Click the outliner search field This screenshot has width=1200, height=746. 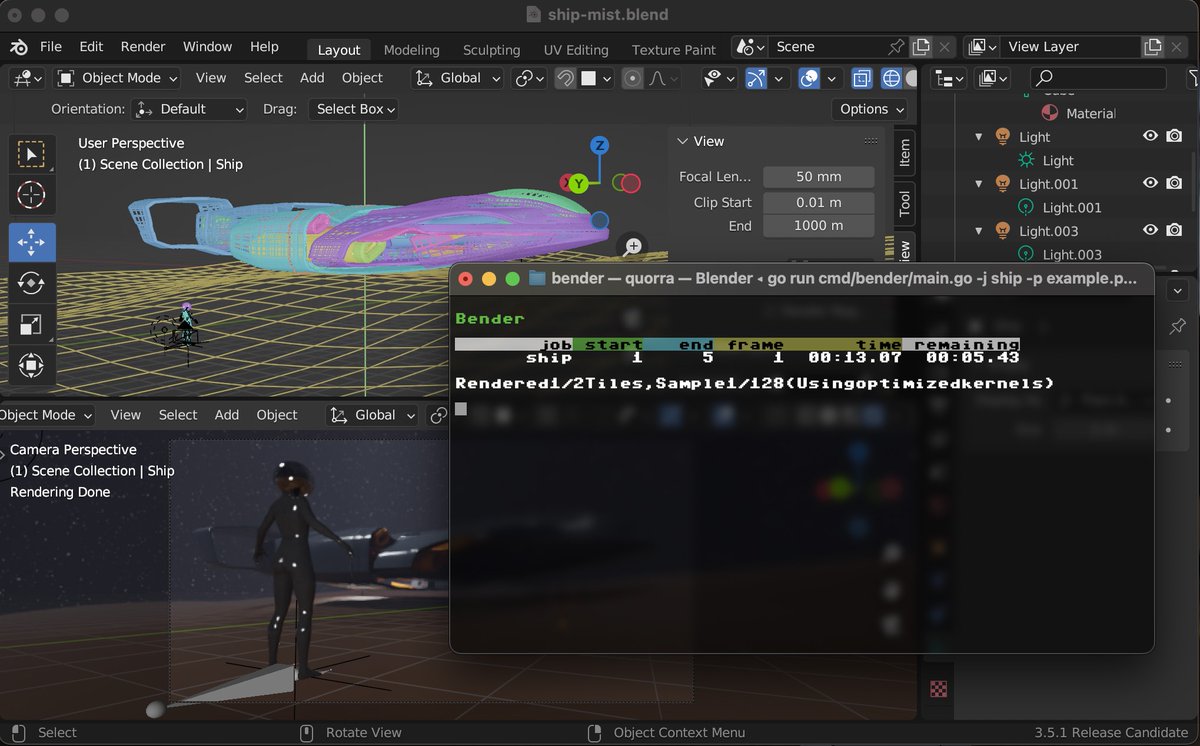(x=1097, y=78)
